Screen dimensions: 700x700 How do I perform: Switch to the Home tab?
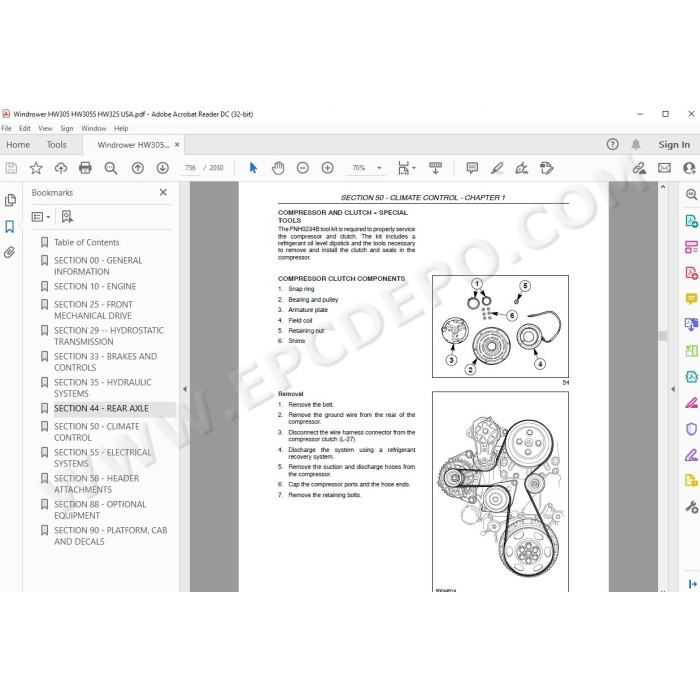(x=18, y=145)
